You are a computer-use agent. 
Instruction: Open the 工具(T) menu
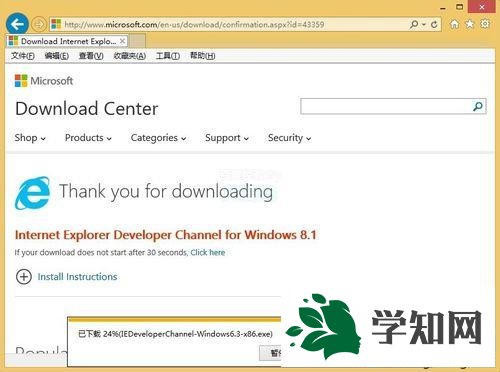pos(168,56)
